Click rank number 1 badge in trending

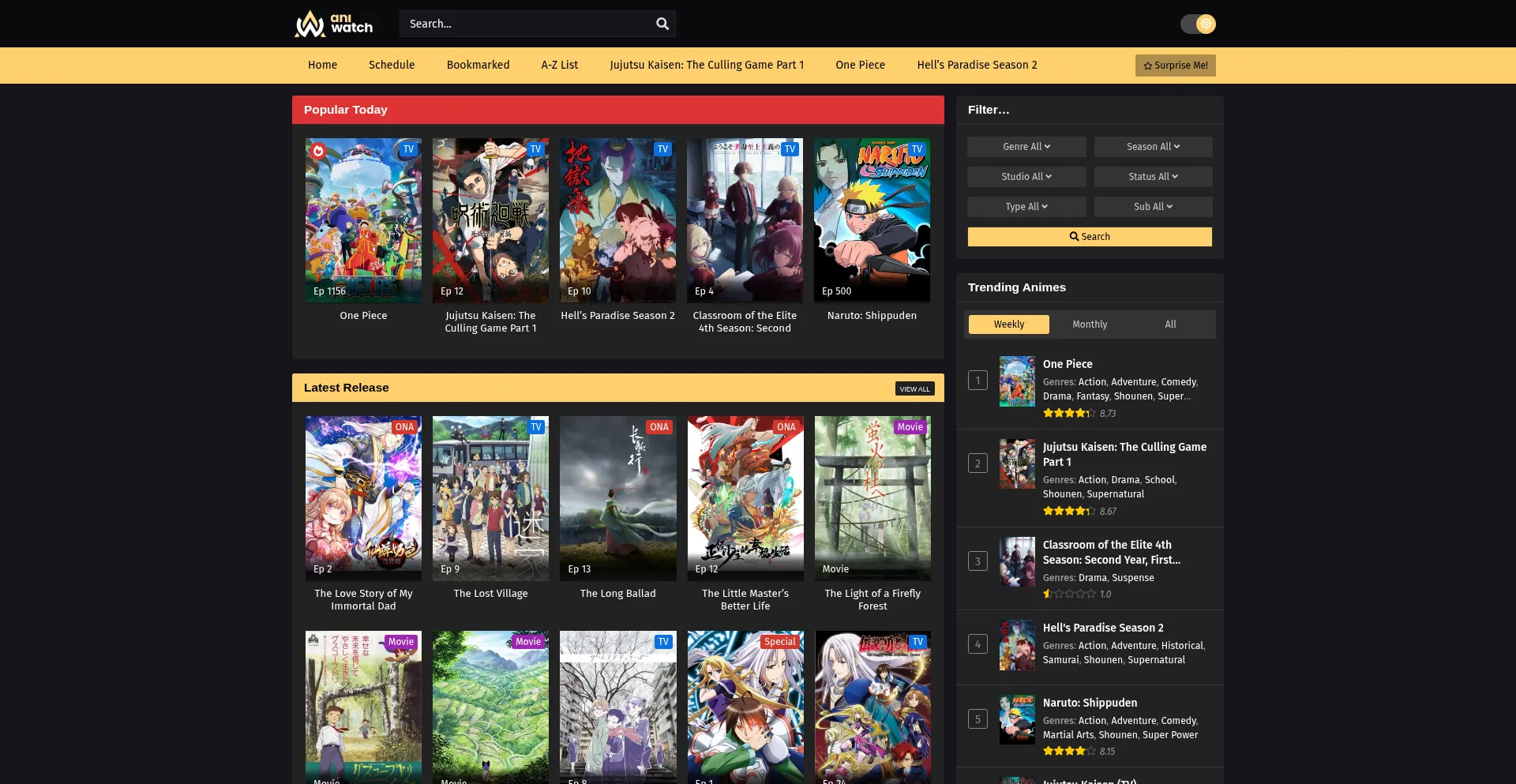[x=978, y=381]
